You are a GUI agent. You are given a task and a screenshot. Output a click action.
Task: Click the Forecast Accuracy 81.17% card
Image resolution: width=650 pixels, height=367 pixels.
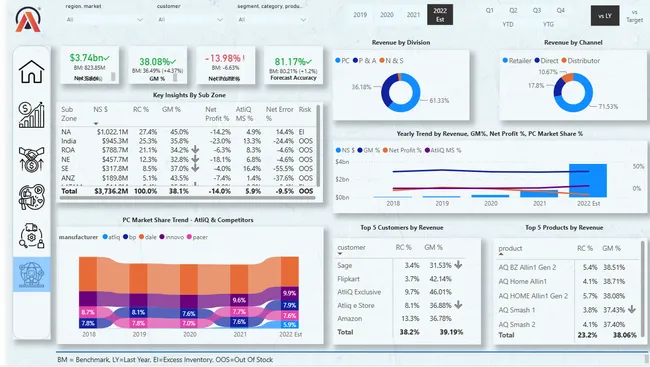tap(293, 65)
